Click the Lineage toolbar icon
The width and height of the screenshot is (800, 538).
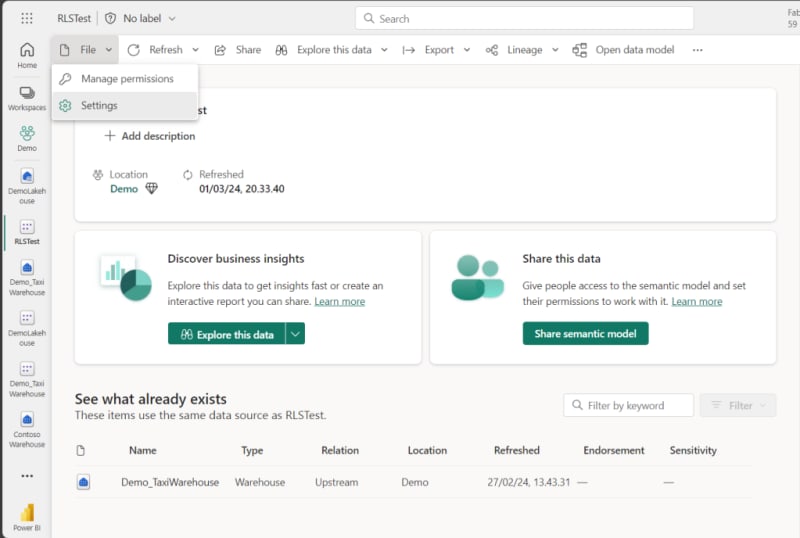click(492, 50)
